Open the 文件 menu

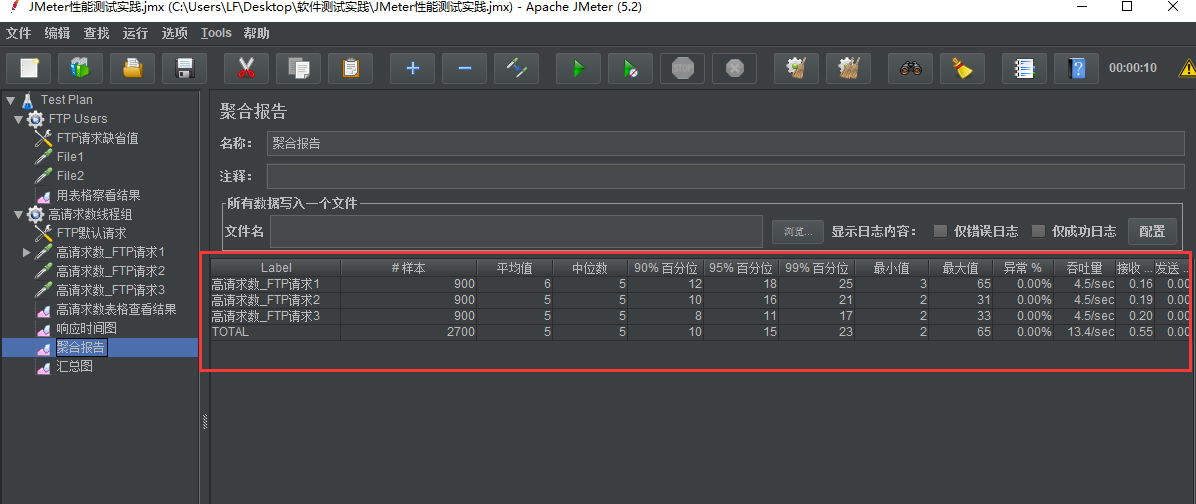coord(18,34)
